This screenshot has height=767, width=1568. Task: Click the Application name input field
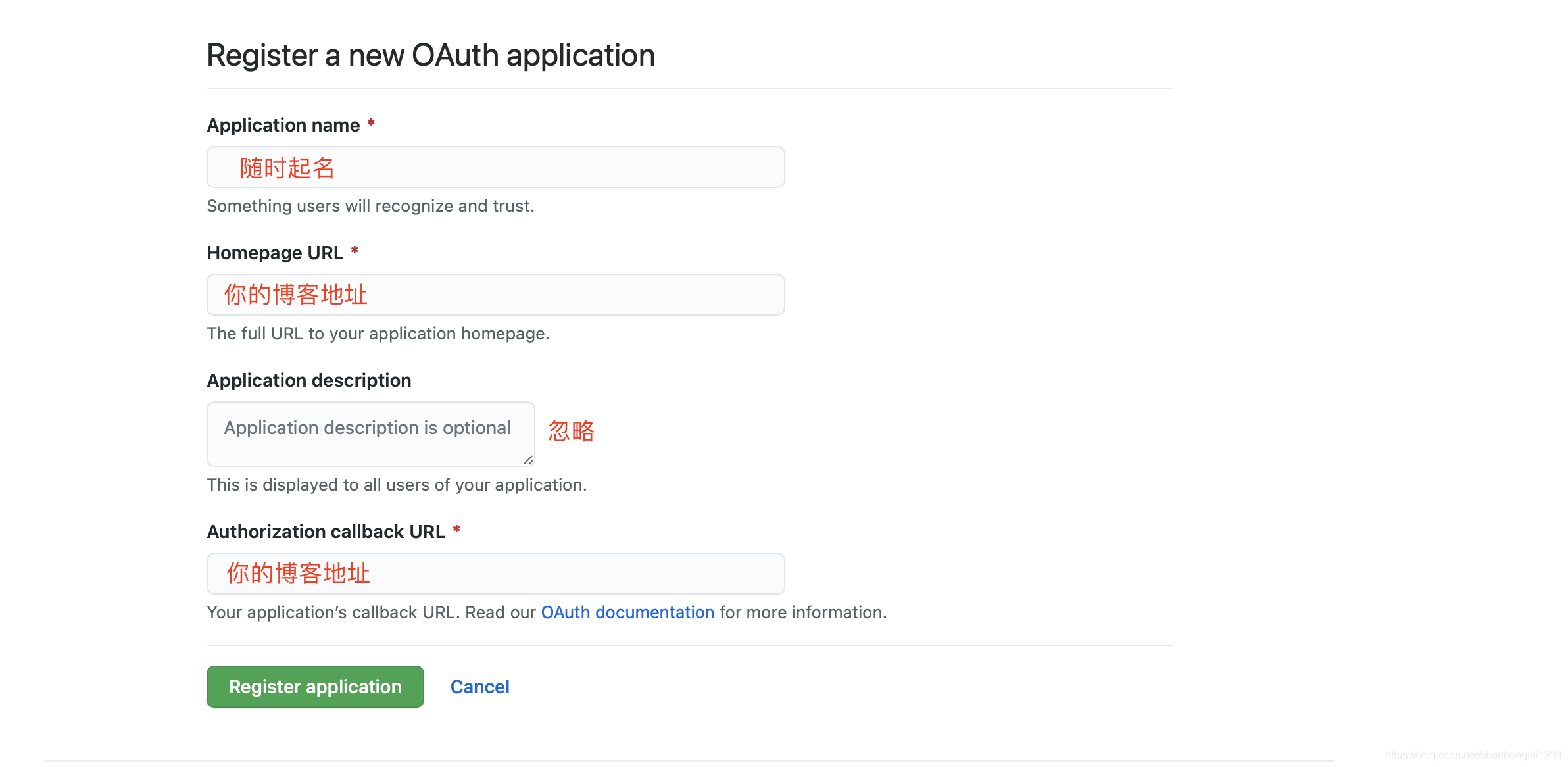click(495, 168)
